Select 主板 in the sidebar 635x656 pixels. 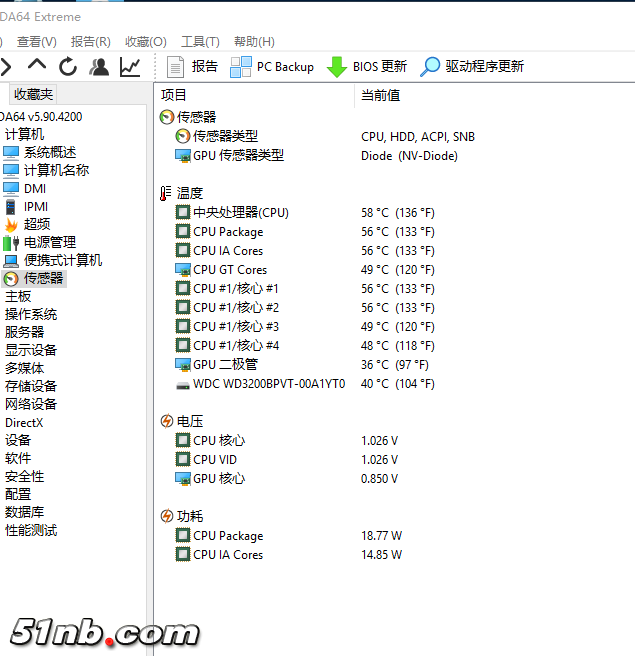tap(18, 297)
